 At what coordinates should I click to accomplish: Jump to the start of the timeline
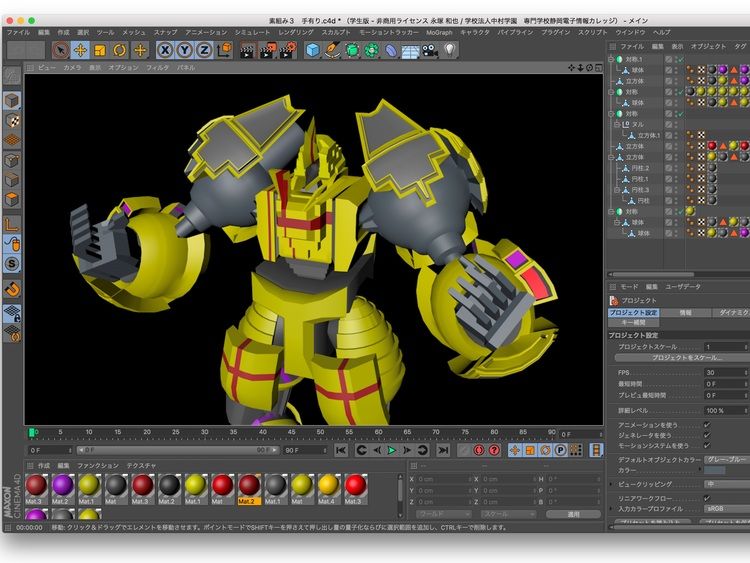pyautogui.click(x=341, y=450)
